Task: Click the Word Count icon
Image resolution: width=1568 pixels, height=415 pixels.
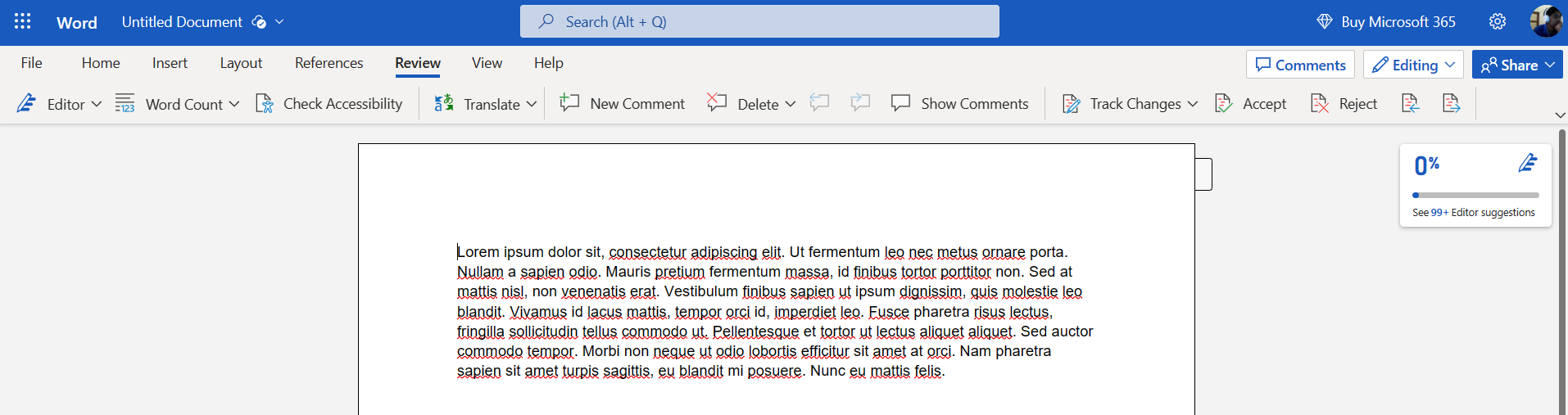Action: [125, 103]
